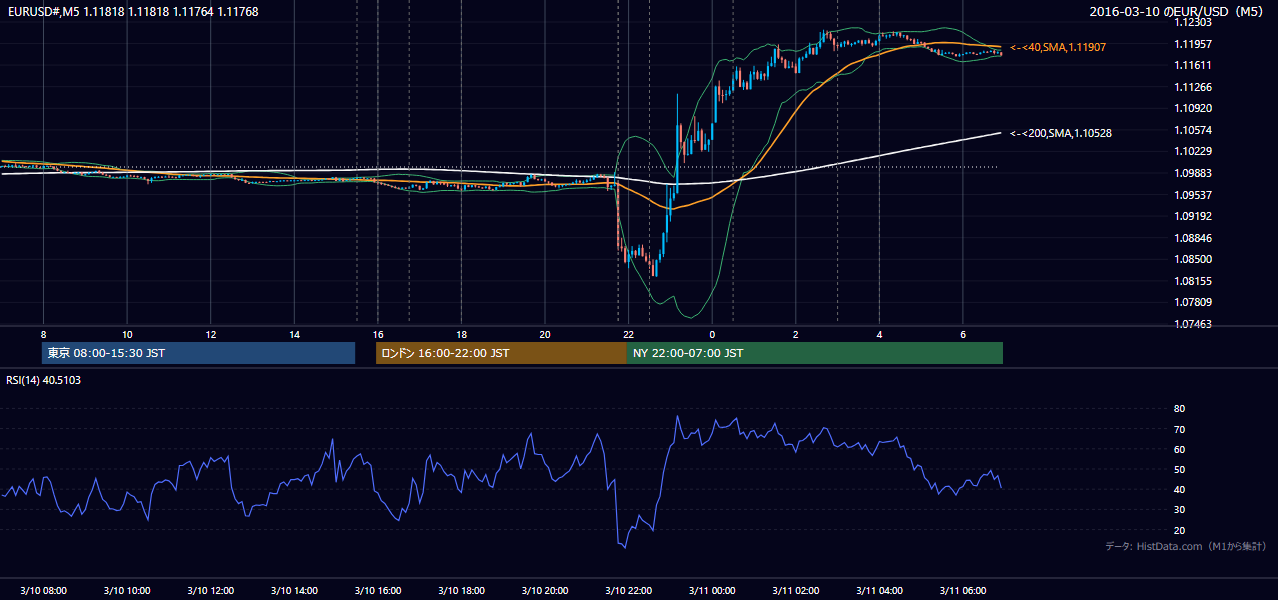Screen dimensions: 1278x600
Task: Click the 3/10 16:00 date label
Action: pos(377,590)
